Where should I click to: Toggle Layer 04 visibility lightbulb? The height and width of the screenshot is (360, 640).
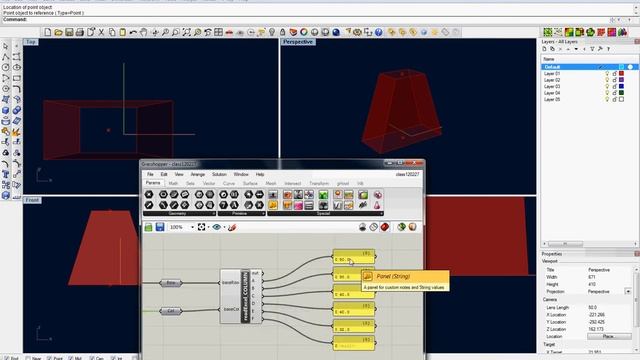[x=607, y=93]
